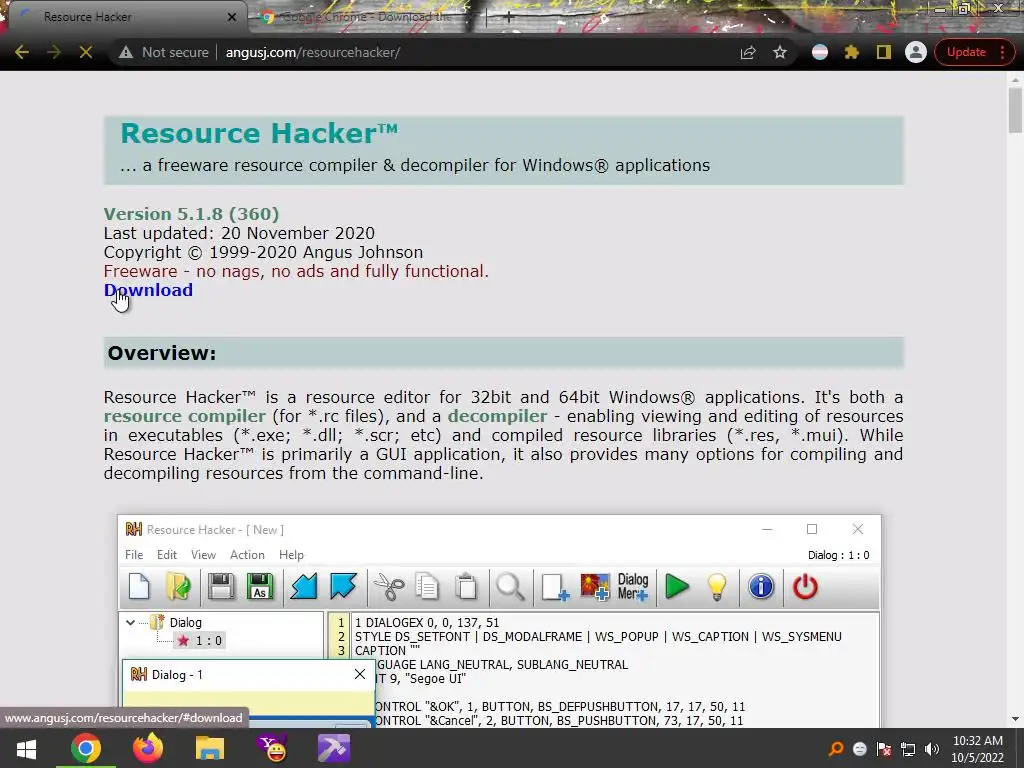Go back using the browser back arrow
The height and width of the screenshot is (768, 1024).
pos(22,52)
